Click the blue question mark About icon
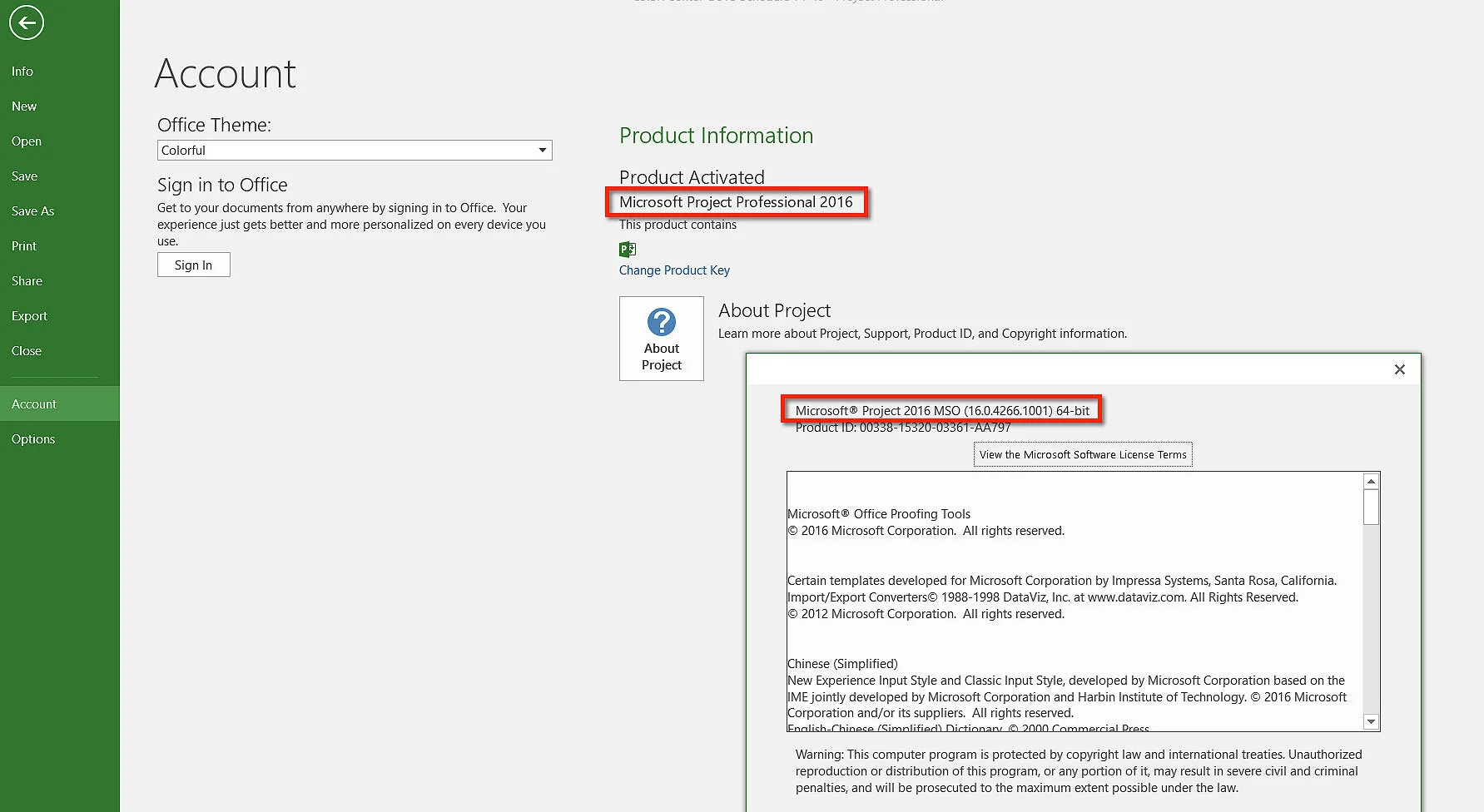Image resolution: width=1484 pixels, height=812 pixels. pos(662,322)
